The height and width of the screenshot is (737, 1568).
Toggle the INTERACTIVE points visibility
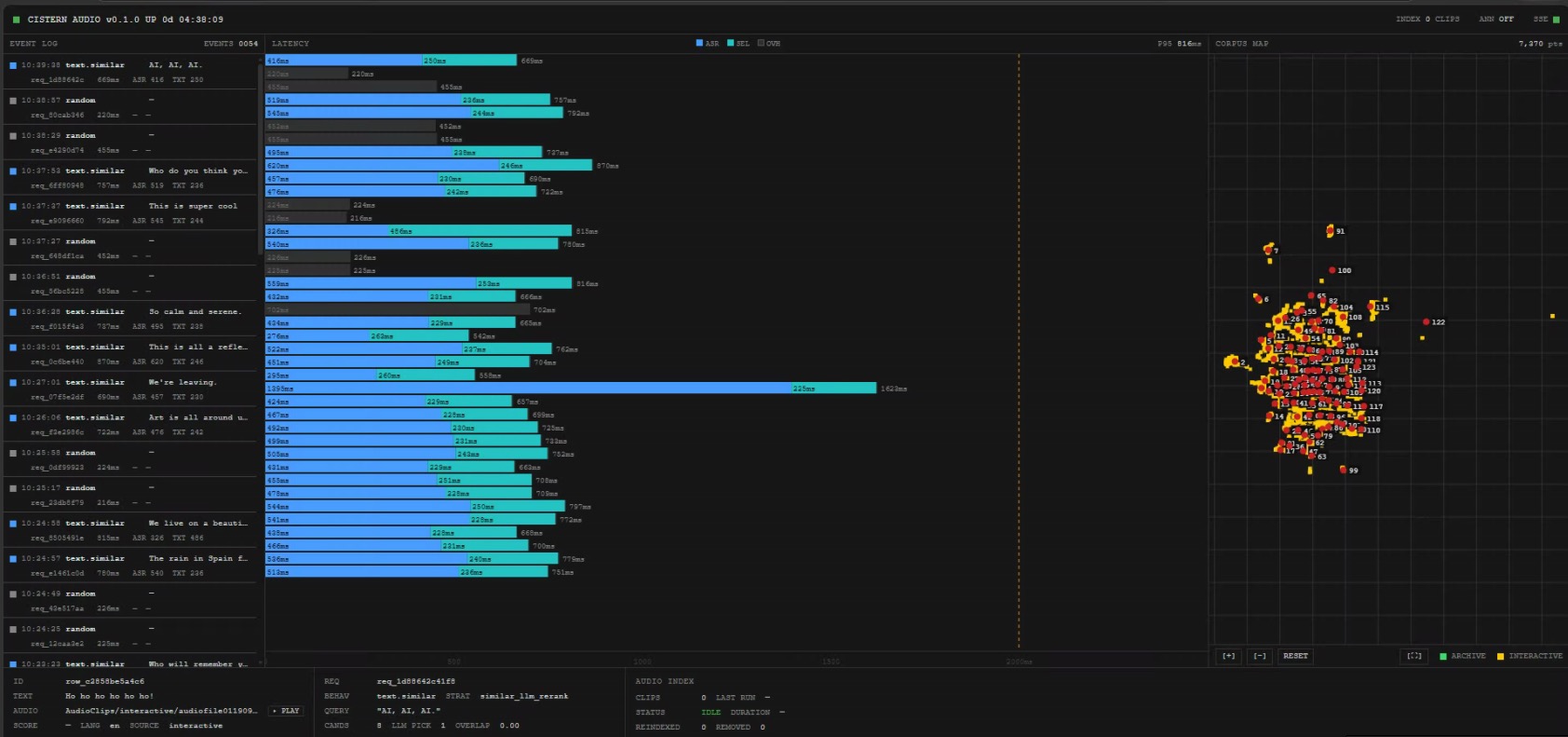point(1529,656)
